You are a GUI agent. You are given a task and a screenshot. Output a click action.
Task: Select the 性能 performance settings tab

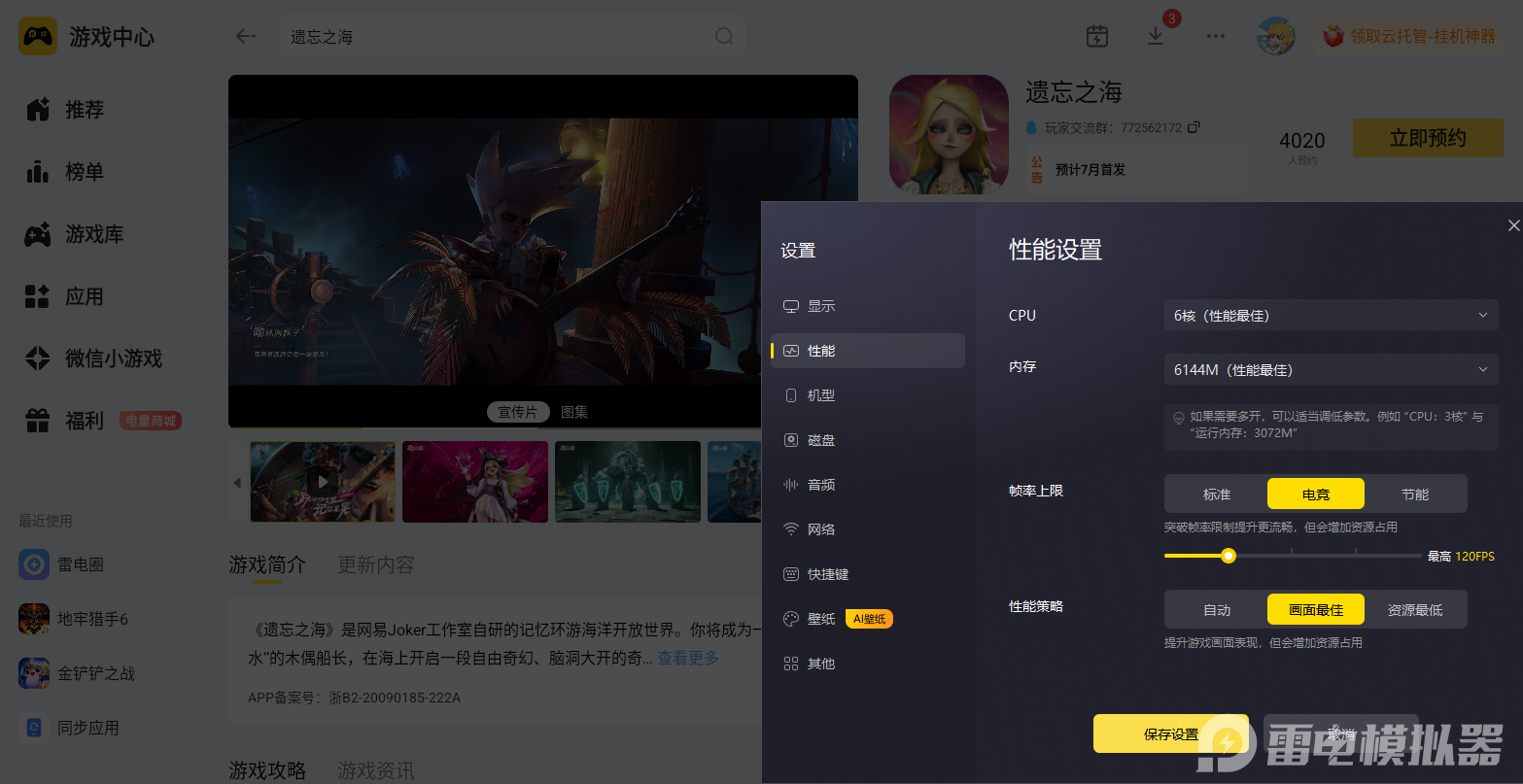tap(868, 351)
